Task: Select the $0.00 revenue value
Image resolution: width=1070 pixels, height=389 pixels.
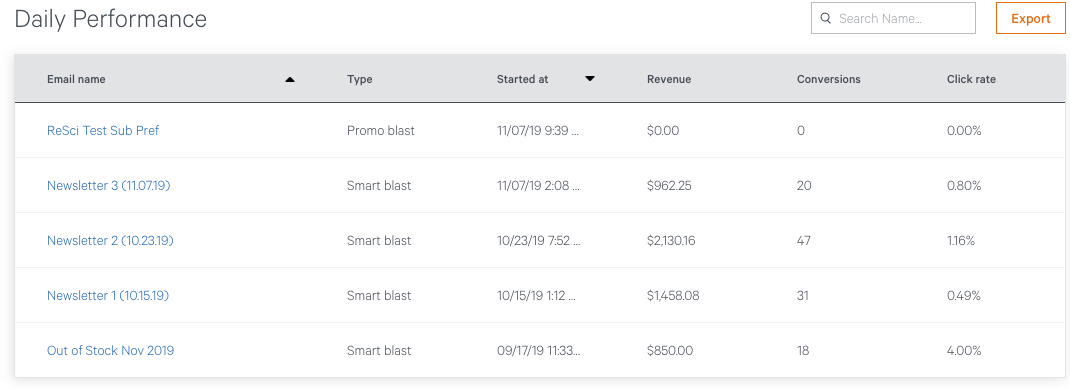Action: [663, 130]
